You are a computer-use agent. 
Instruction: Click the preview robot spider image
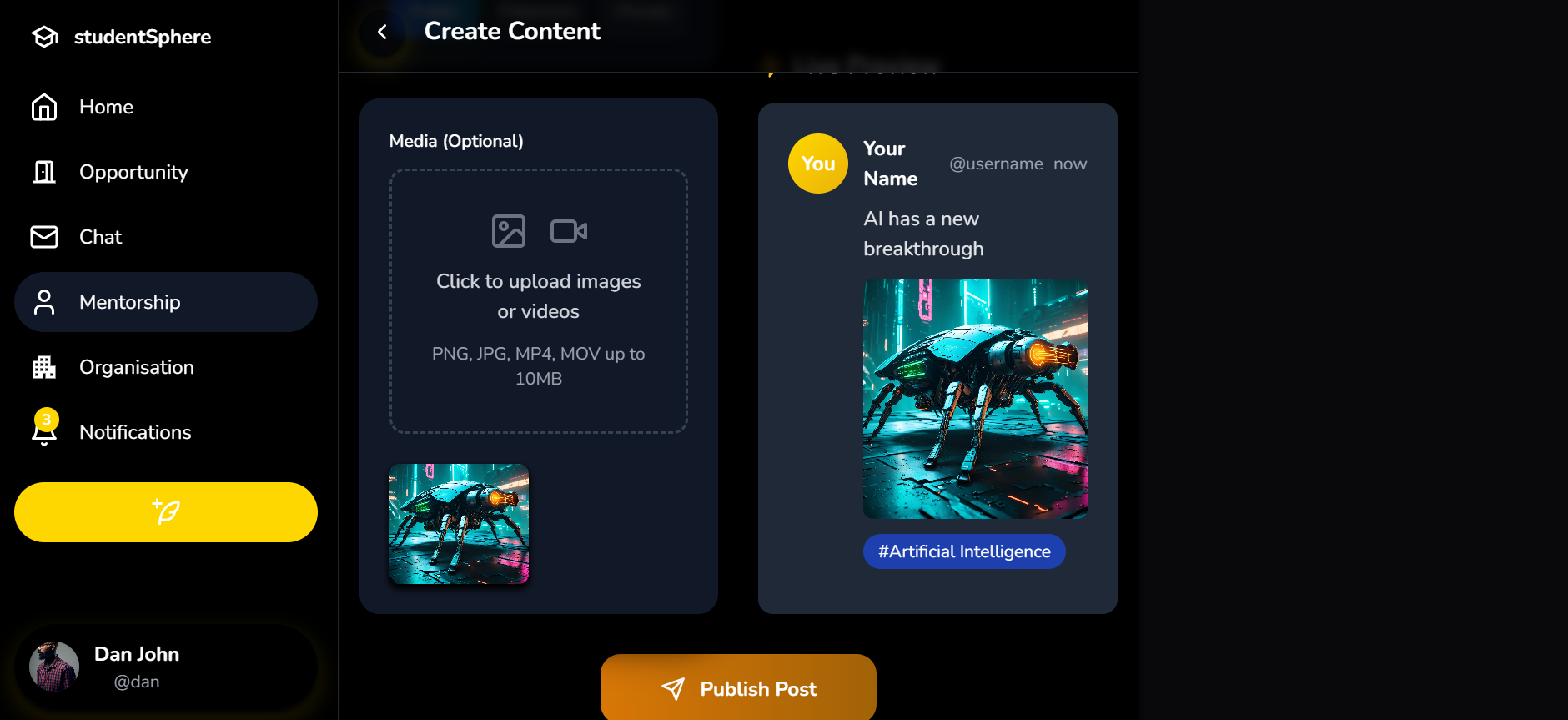(975, 399)
